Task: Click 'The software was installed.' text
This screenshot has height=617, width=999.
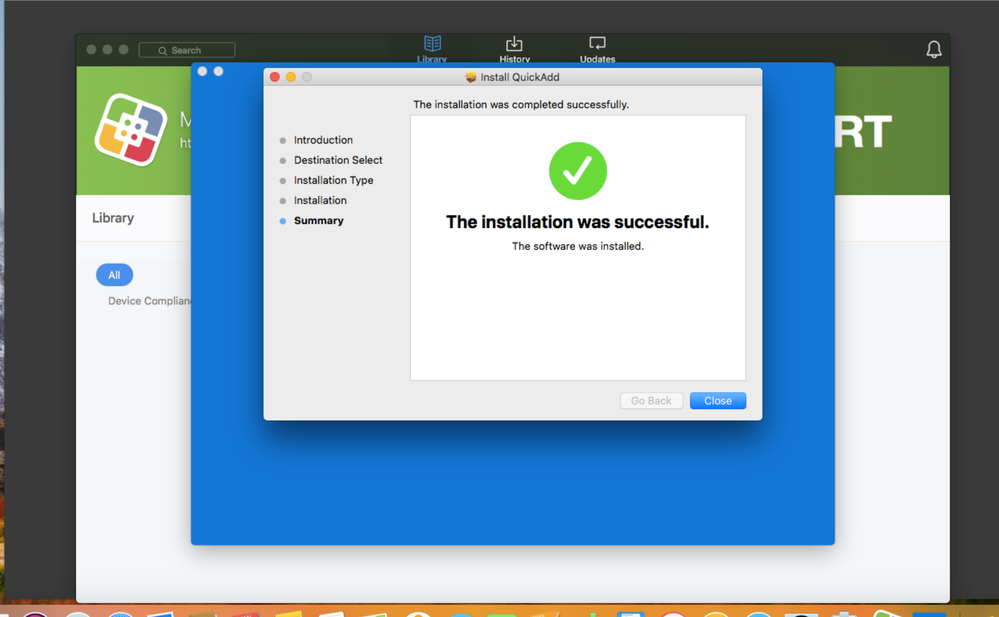Action: click(x=578, y=246)
